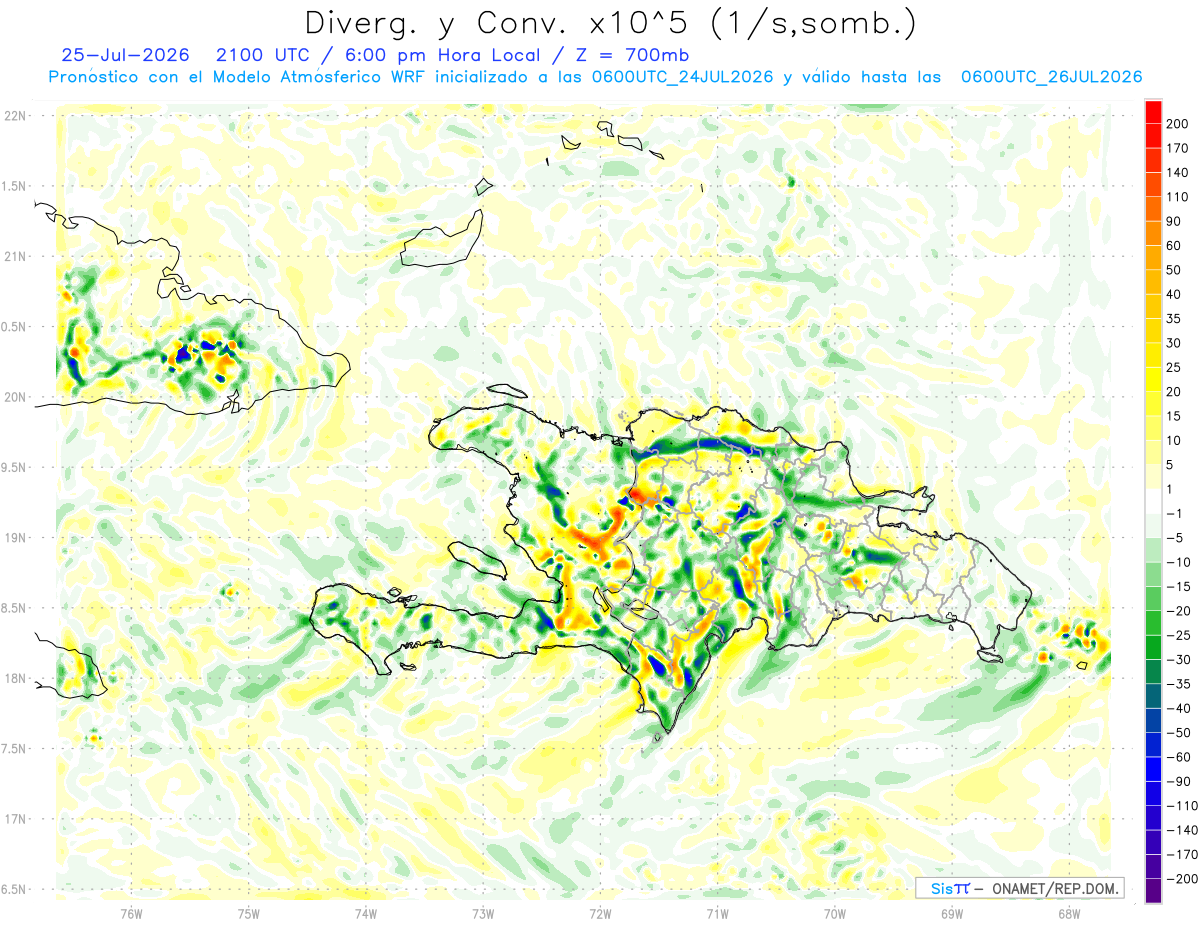Select the "0.5N" latitude label
The image size is (1200, 927).
click(x=13, y=327)
